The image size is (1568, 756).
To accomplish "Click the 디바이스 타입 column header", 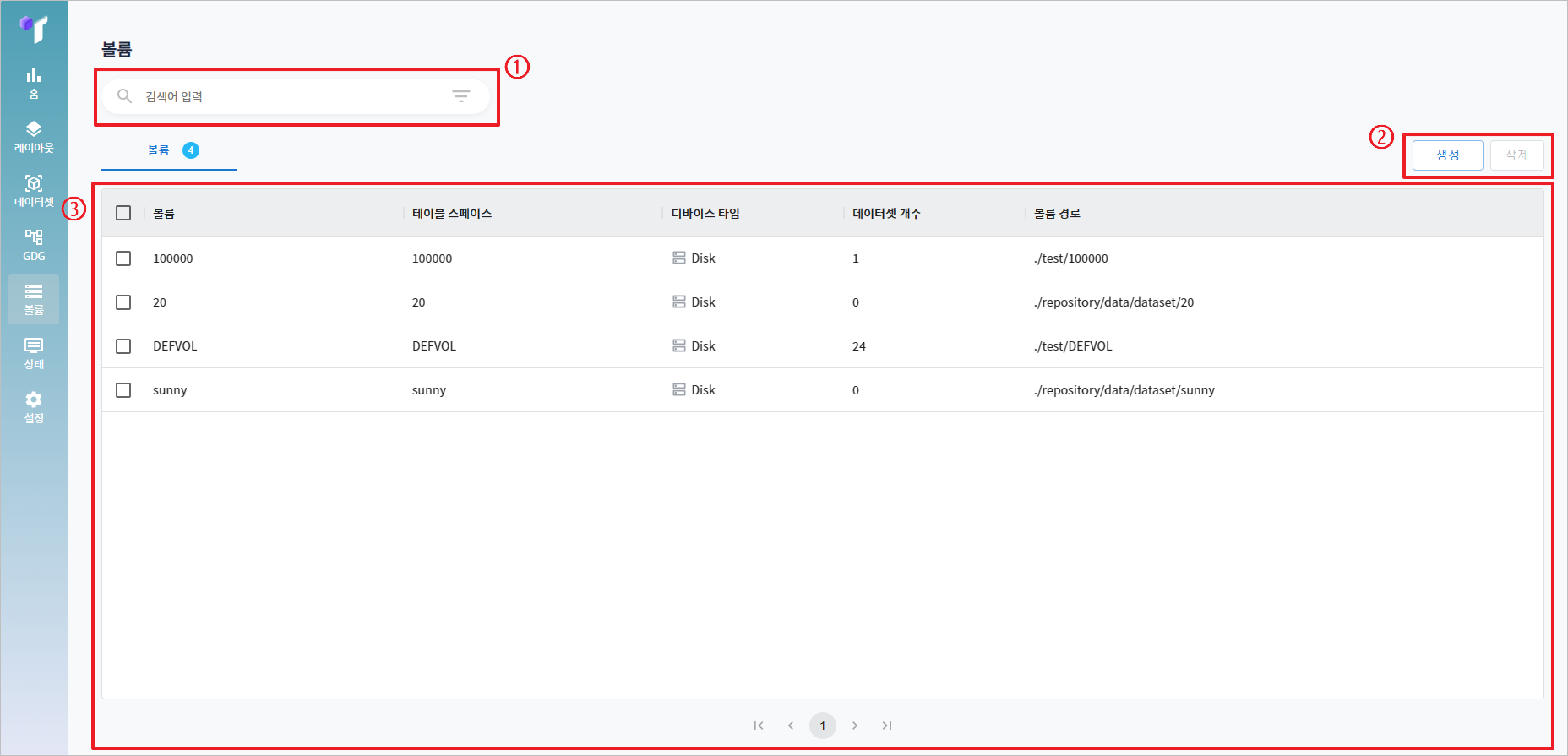I will pos(705,214).
